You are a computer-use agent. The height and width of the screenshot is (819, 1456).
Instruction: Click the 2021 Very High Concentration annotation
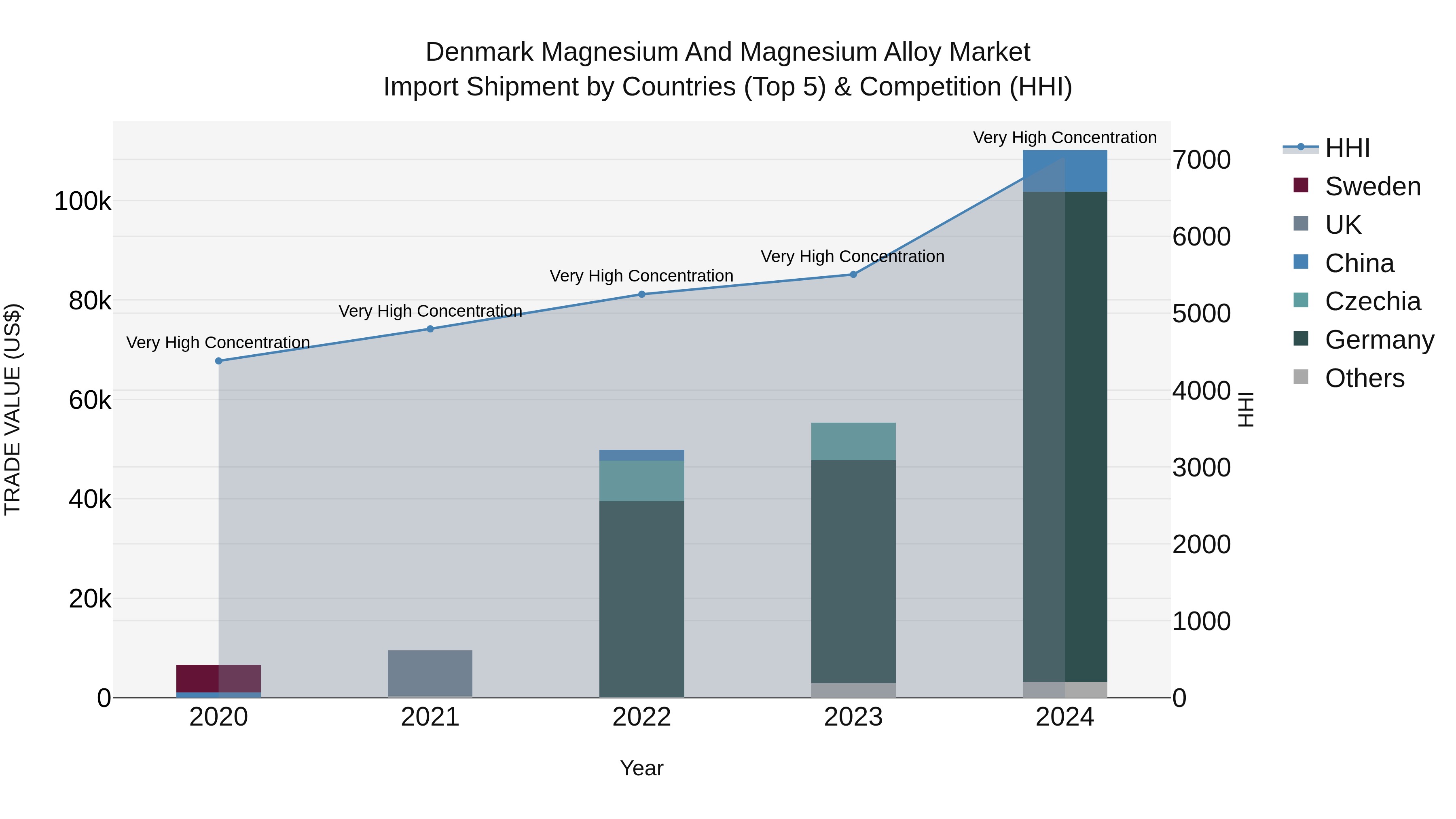point(430,311)
